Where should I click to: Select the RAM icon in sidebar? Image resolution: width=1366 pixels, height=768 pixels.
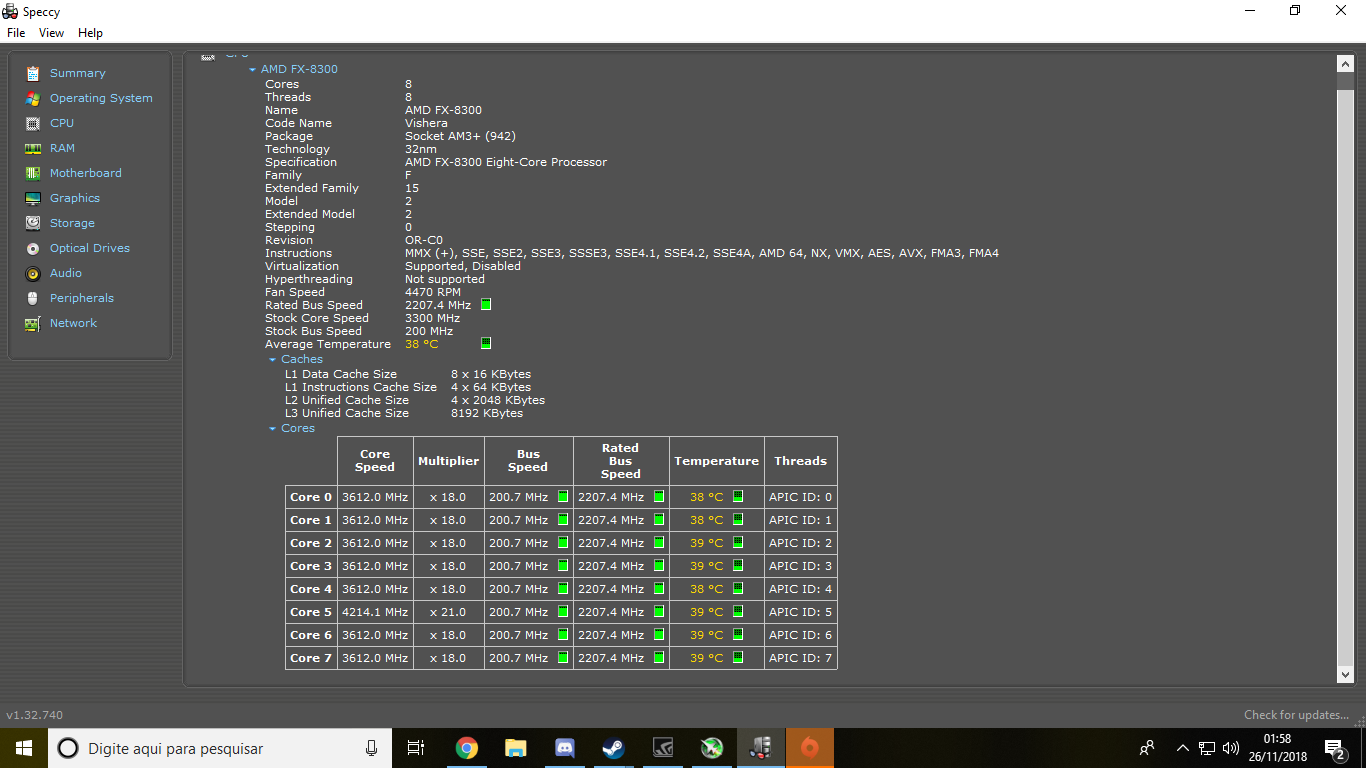(x=33, y=148)
